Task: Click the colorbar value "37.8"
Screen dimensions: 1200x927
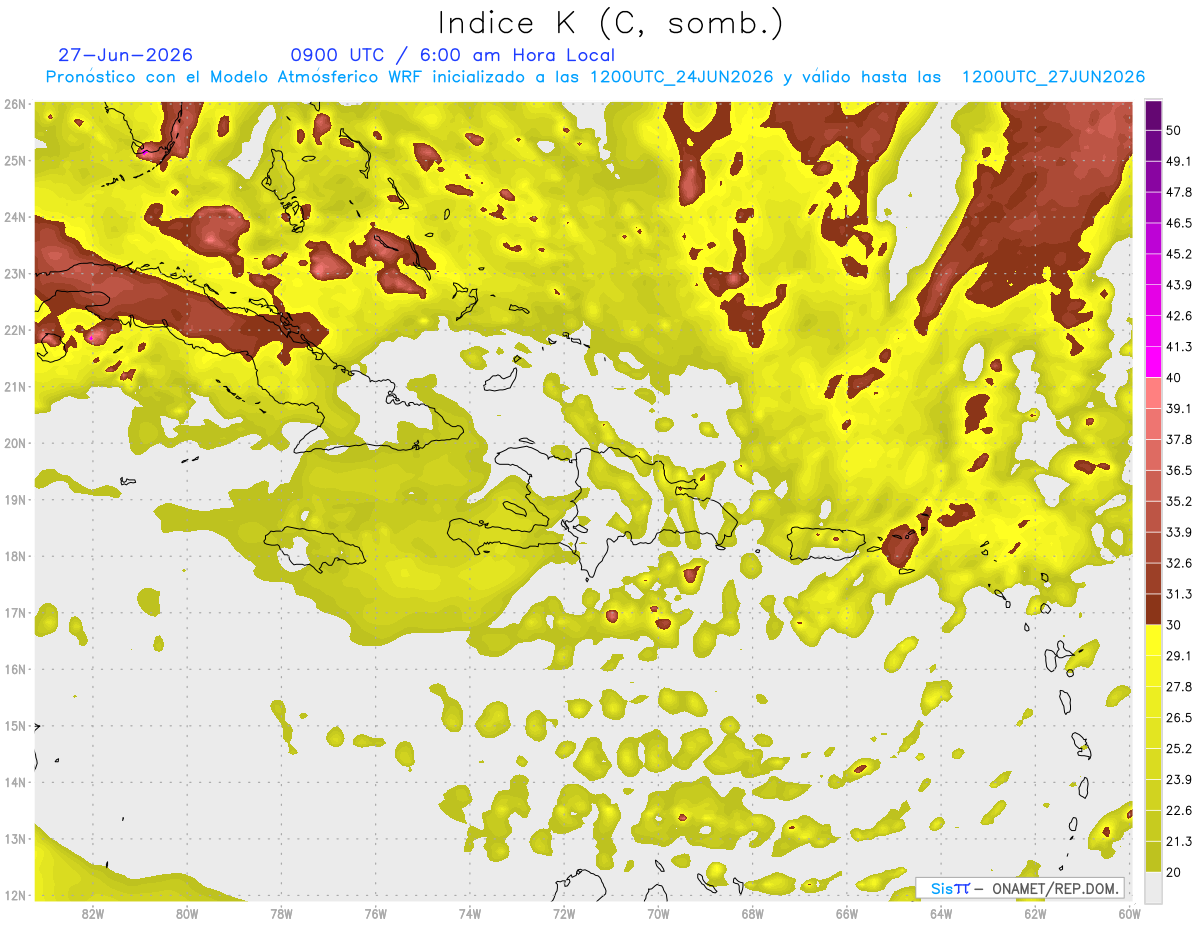Action: [x=1178, y=439]
